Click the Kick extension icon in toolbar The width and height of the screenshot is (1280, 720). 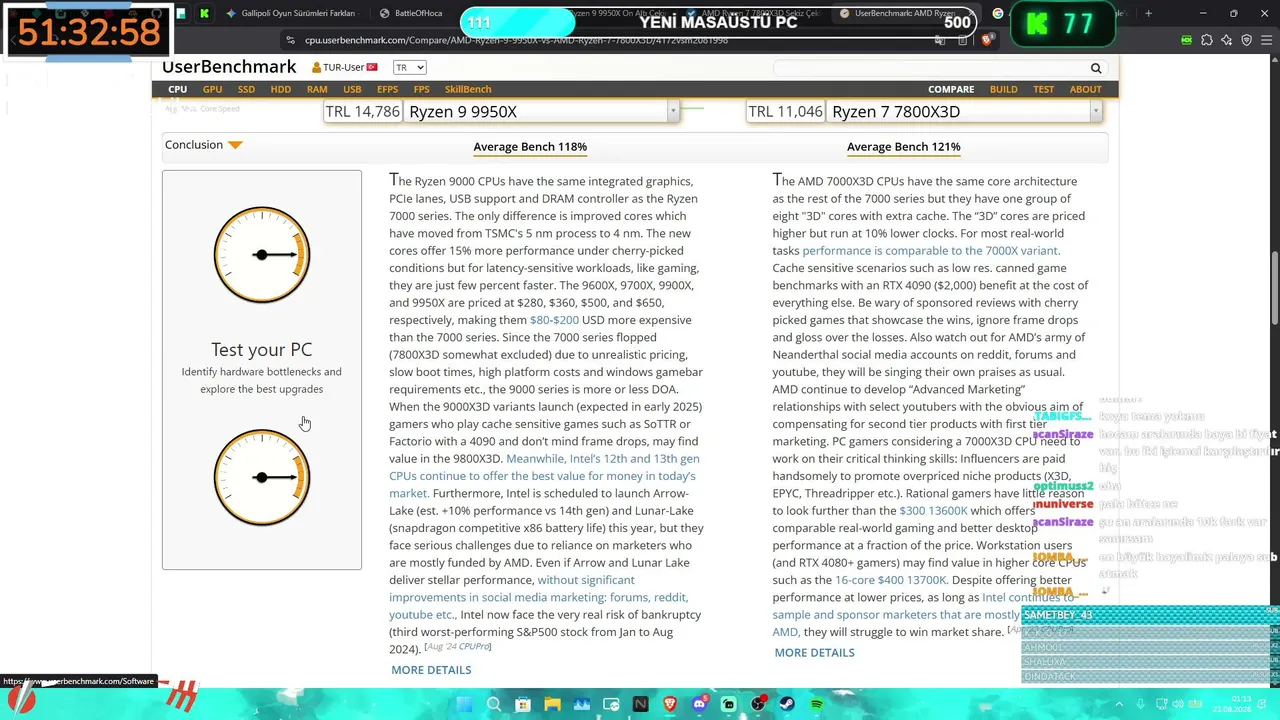point(1186,40)
